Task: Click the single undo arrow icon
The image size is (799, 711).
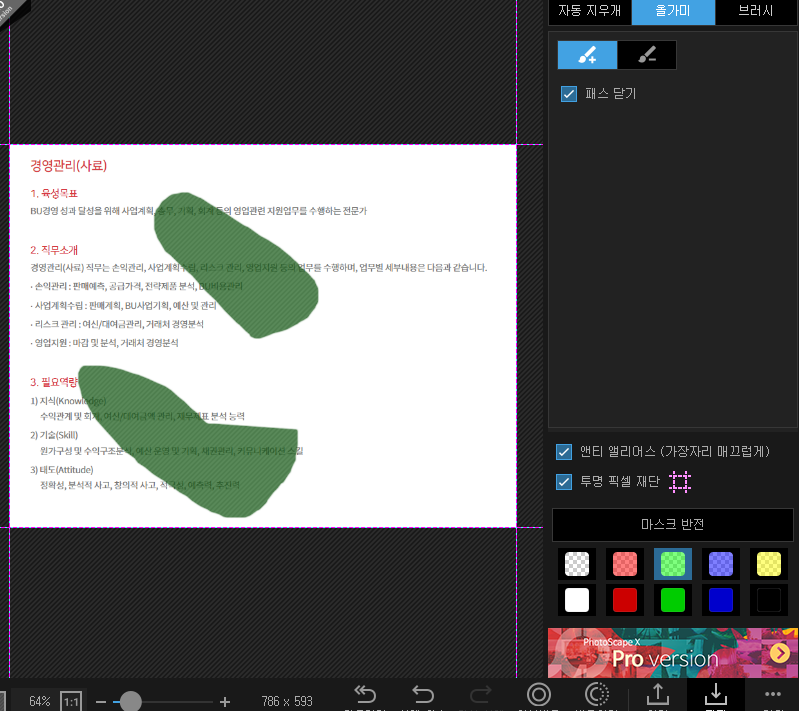Action: point(423,695)
